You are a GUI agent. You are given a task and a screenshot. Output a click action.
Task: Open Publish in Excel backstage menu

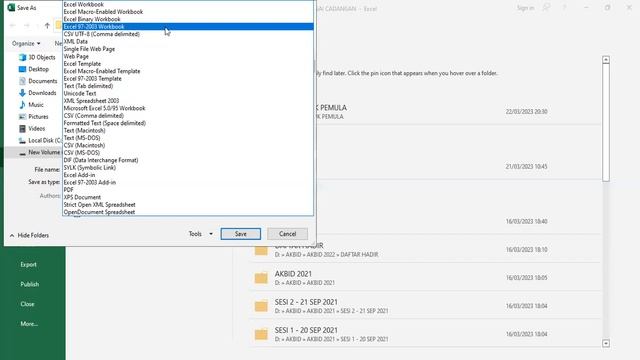30,284
